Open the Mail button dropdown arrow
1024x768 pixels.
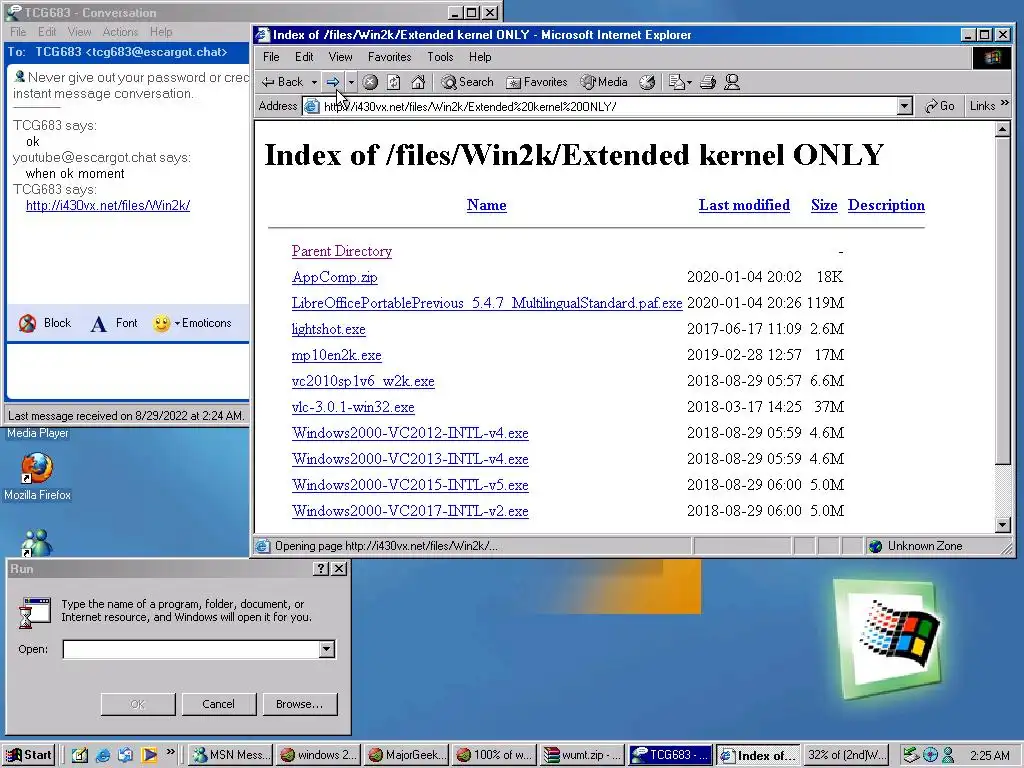(690, 83)
